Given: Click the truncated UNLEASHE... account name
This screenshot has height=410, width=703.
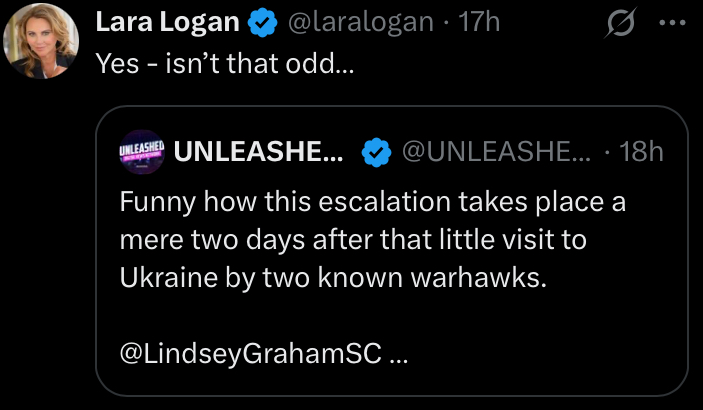Looking at the screenshot, I should click(259, 151).
